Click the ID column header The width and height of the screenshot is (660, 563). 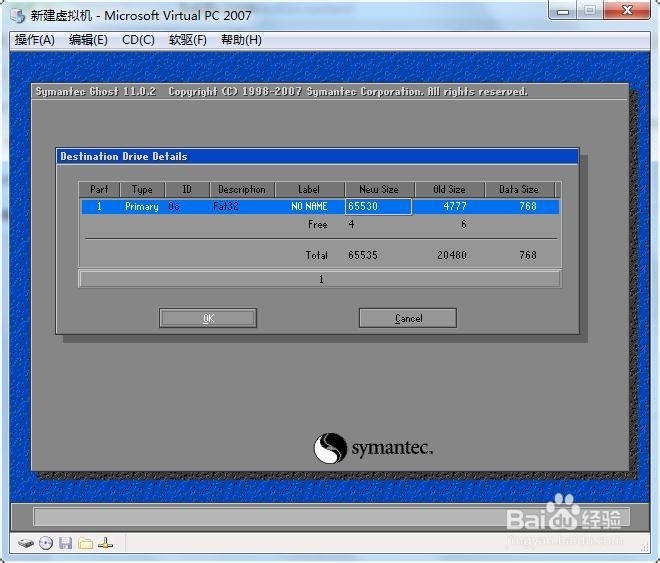tap(187, 189)
